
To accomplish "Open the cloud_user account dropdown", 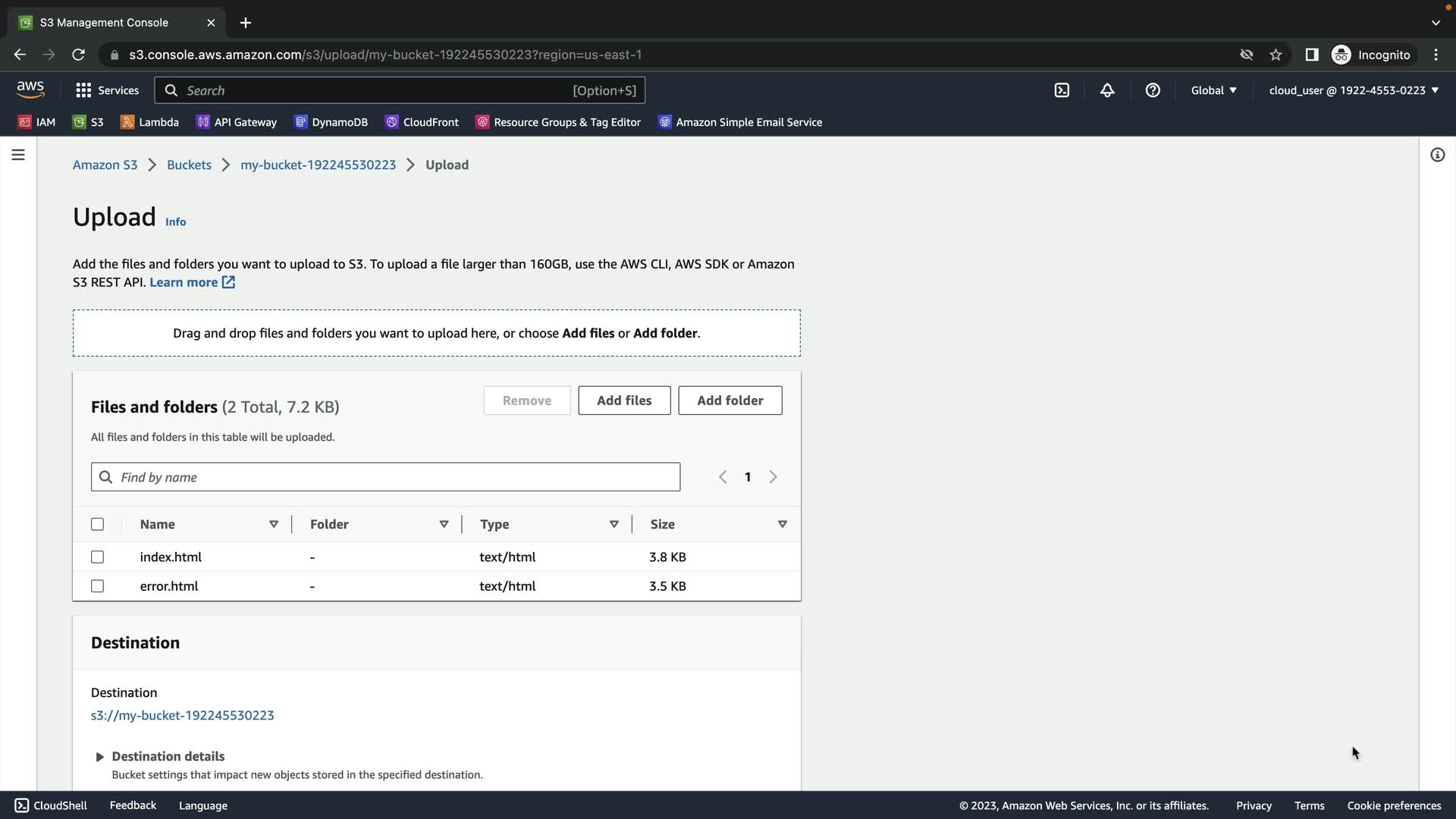I will [1353, 90].
